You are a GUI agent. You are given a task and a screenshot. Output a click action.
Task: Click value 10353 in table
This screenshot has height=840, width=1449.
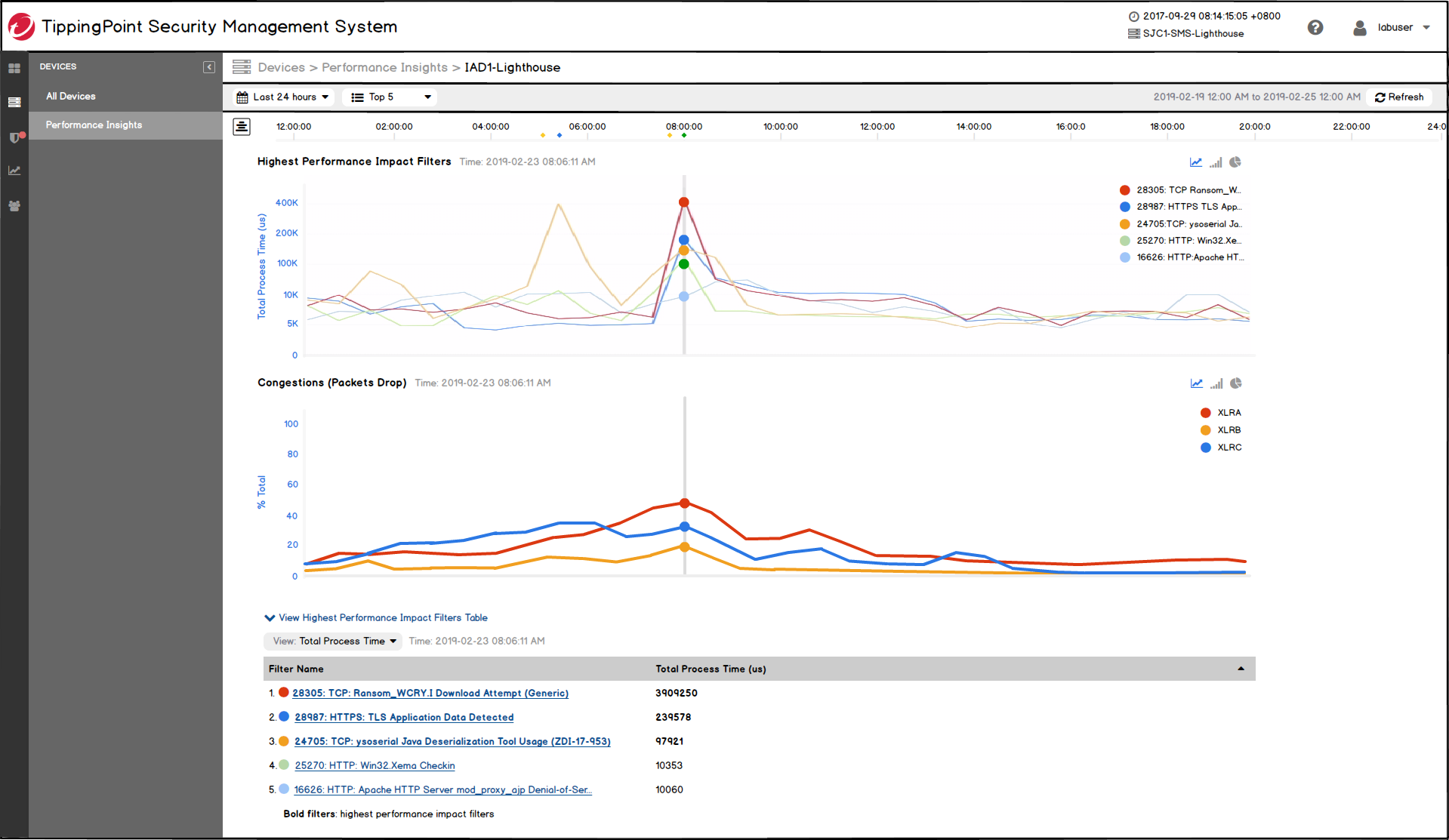669,765
